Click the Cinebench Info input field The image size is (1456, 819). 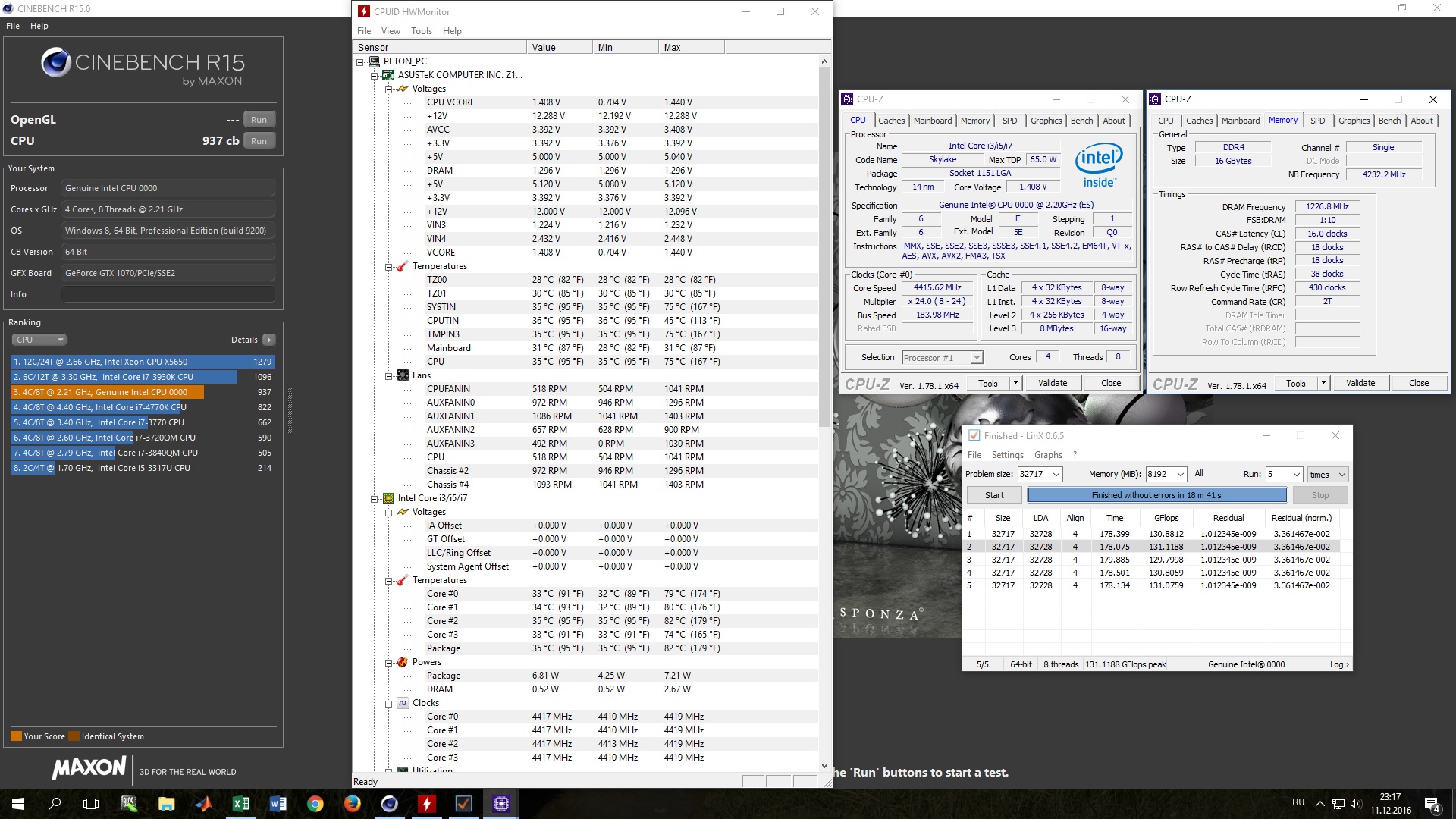tap(168, 294)
